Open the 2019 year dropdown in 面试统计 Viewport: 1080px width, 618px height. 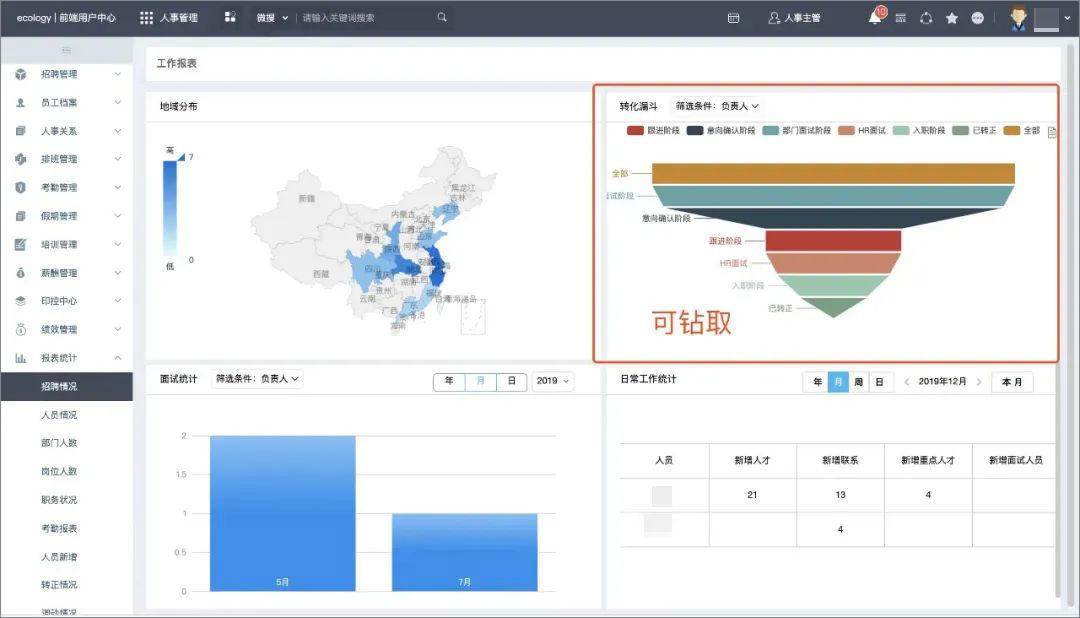point(552,381)
